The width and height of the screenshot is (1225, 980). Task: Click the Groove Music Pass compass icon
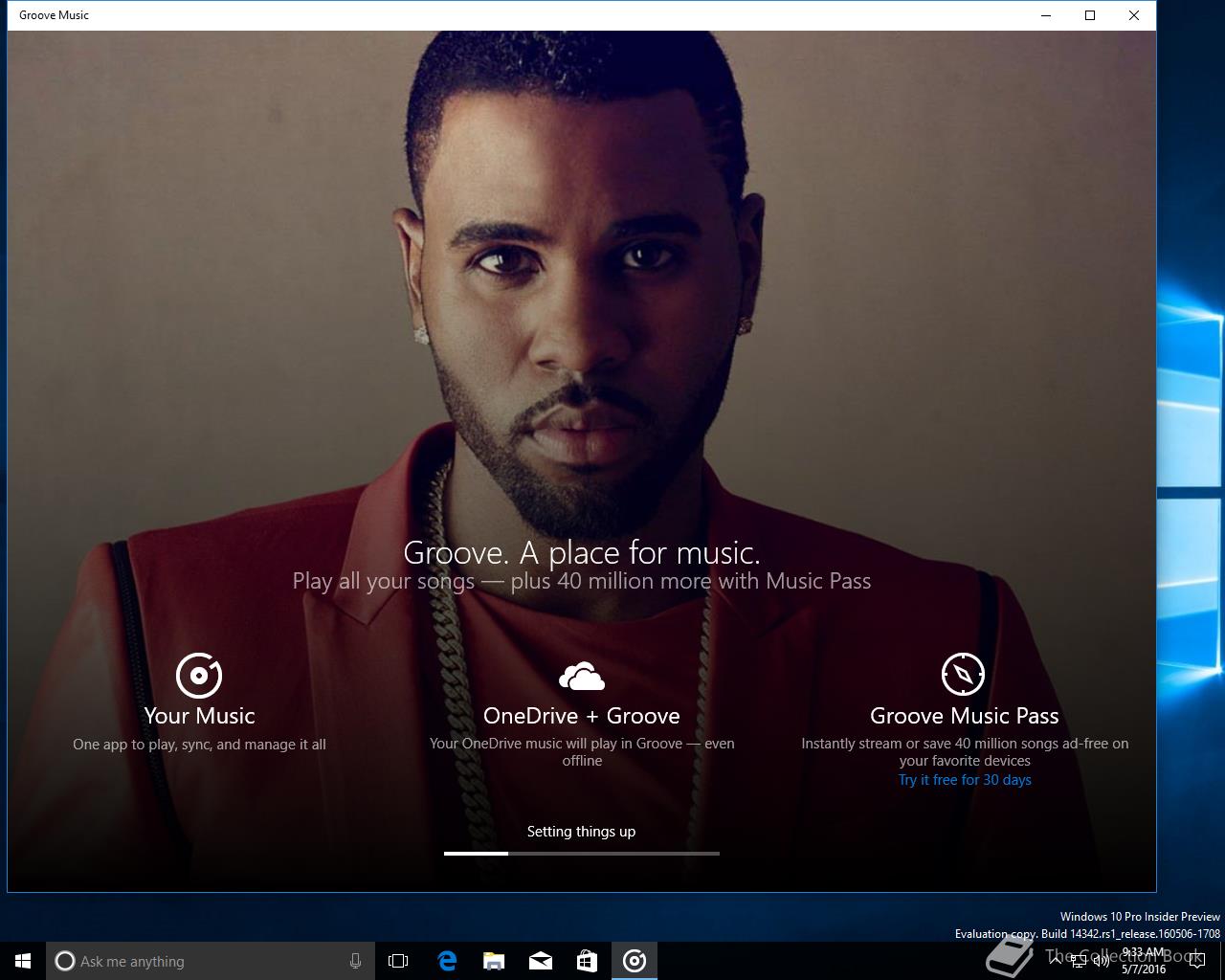(964, 675)
